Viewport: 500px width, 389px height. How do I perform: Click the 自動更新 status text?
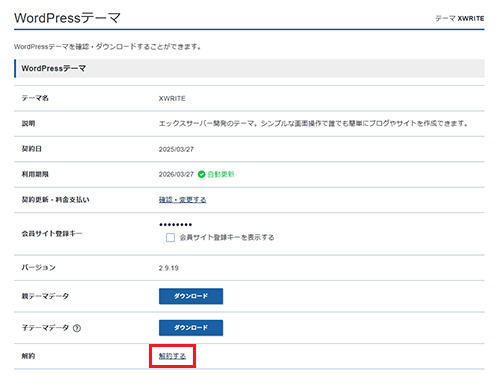click(x=221, y=174)
